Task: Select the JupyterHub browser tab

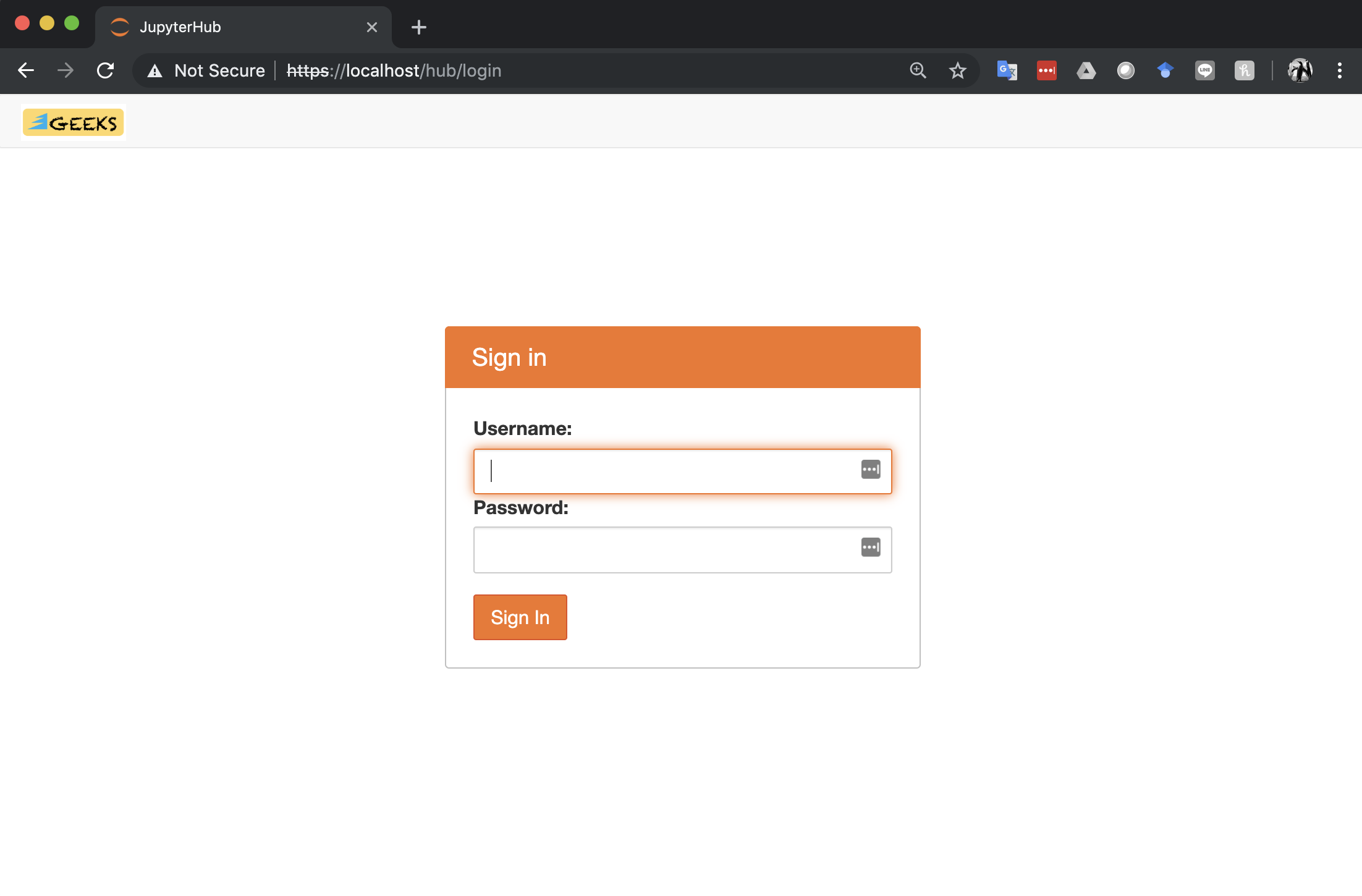Action: click(235, 27)
